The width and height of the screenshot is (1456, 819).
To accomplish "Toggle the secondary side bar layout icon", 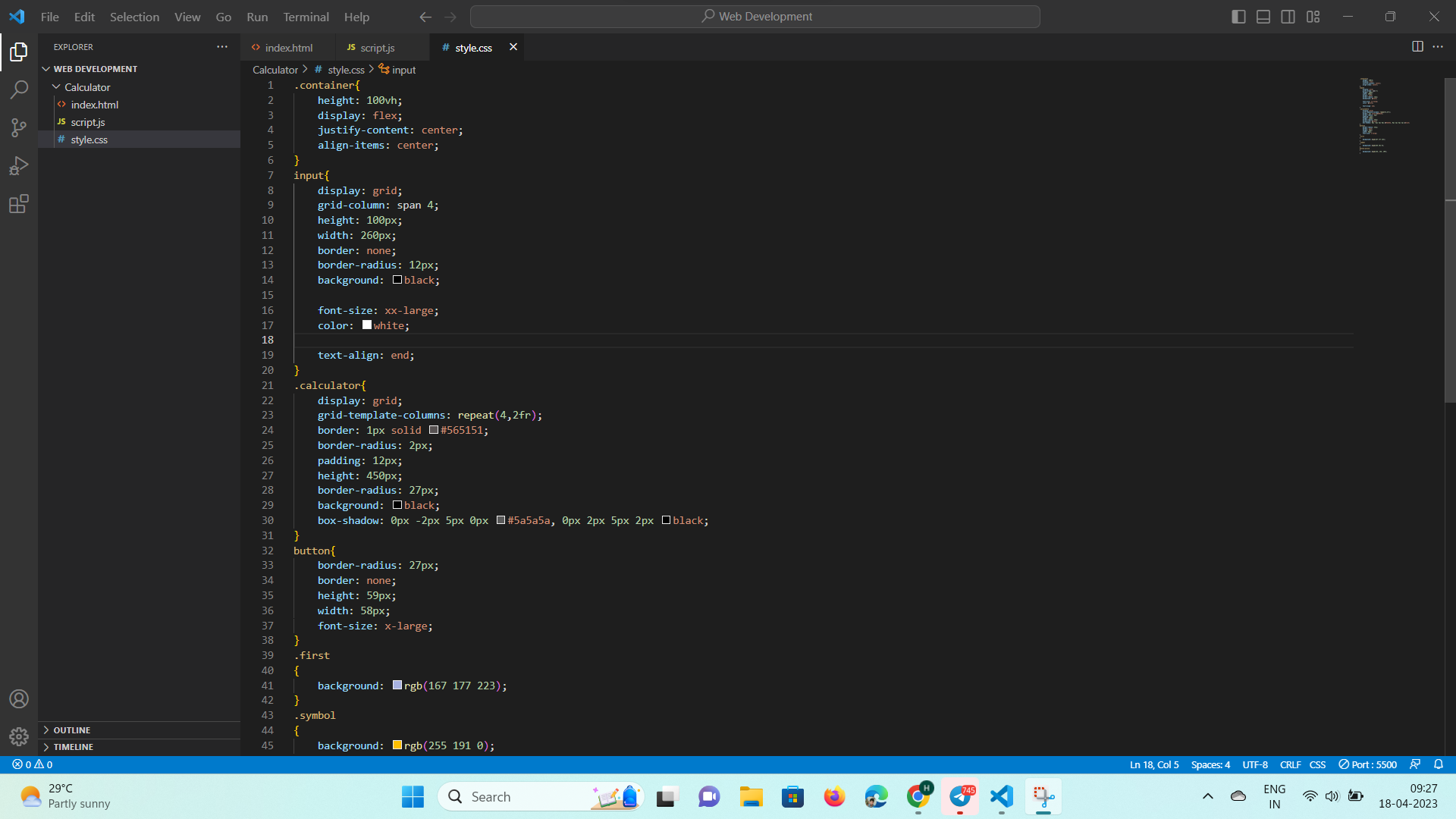I will coord(1288,17).
